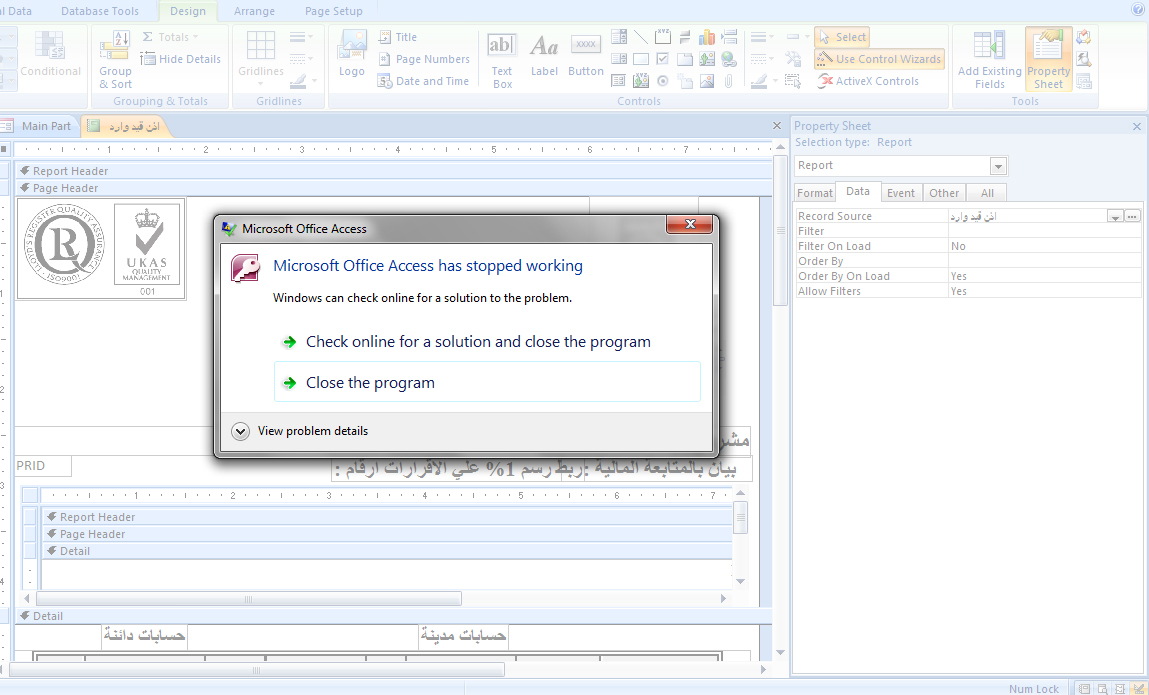Toggle the Select objects tool
The height and width of the screenshot is (695, 1149).
click(x=843, y=37)
